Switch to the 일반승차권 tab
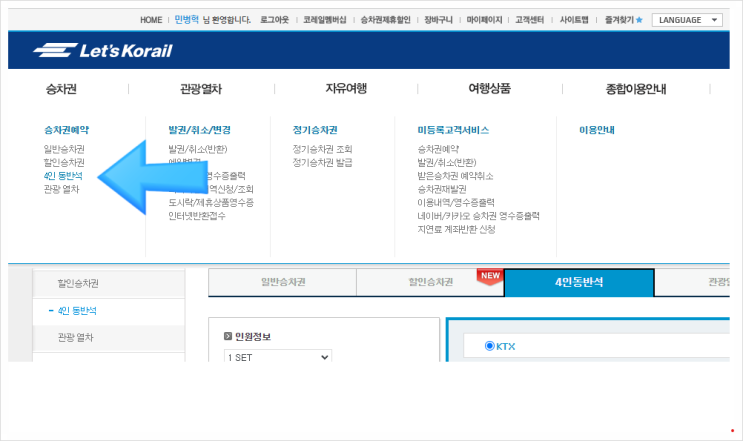 point(283,282)
